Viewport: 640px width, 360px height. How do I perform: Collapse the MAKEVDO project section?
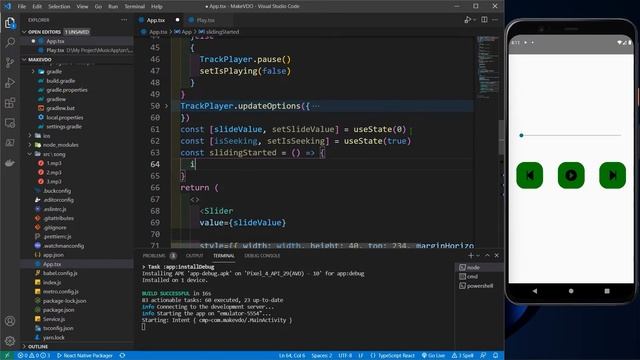tap(24, 60)
